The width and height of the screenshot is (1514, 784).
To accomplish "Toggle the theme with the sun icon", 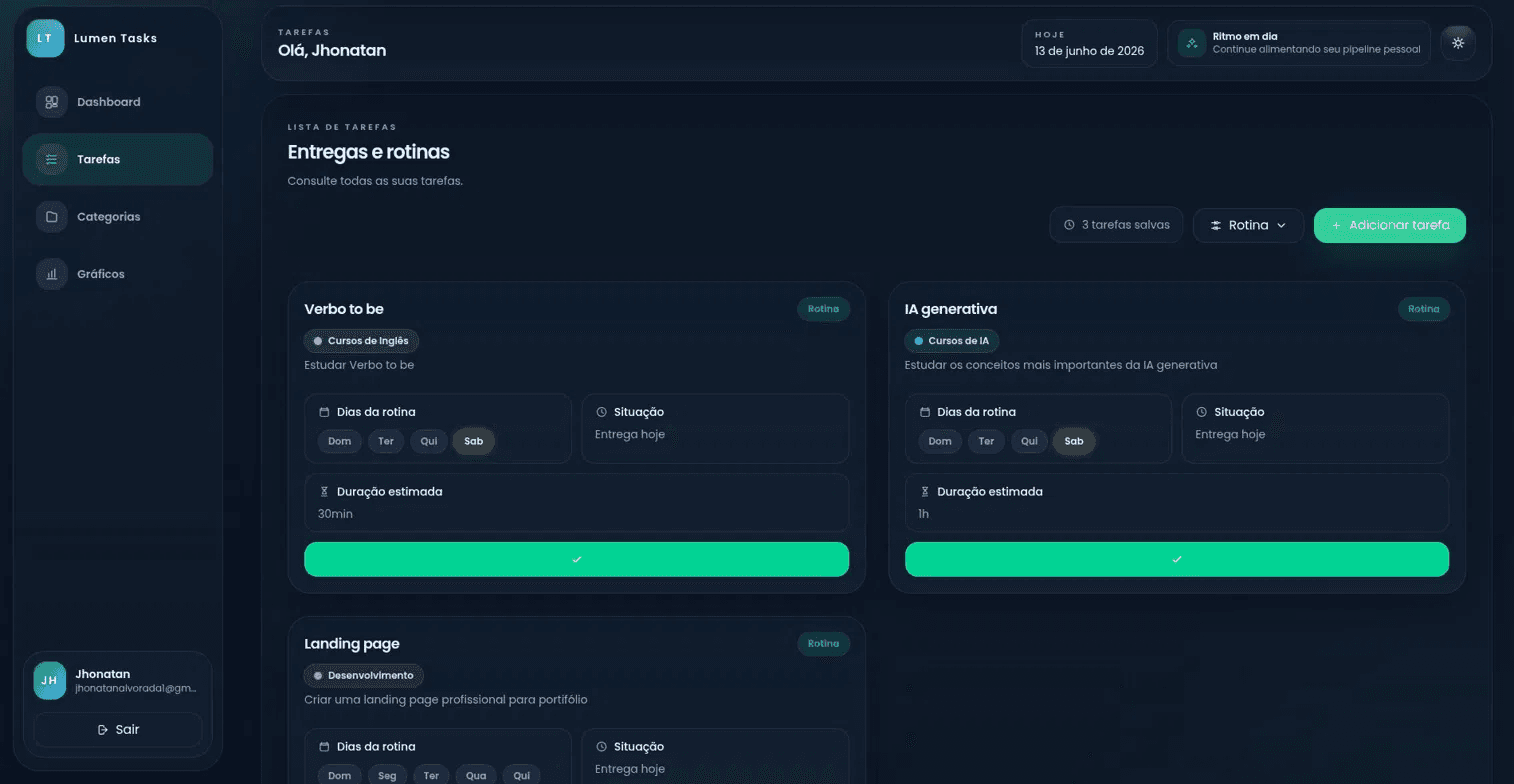I will pos(1458,43).
